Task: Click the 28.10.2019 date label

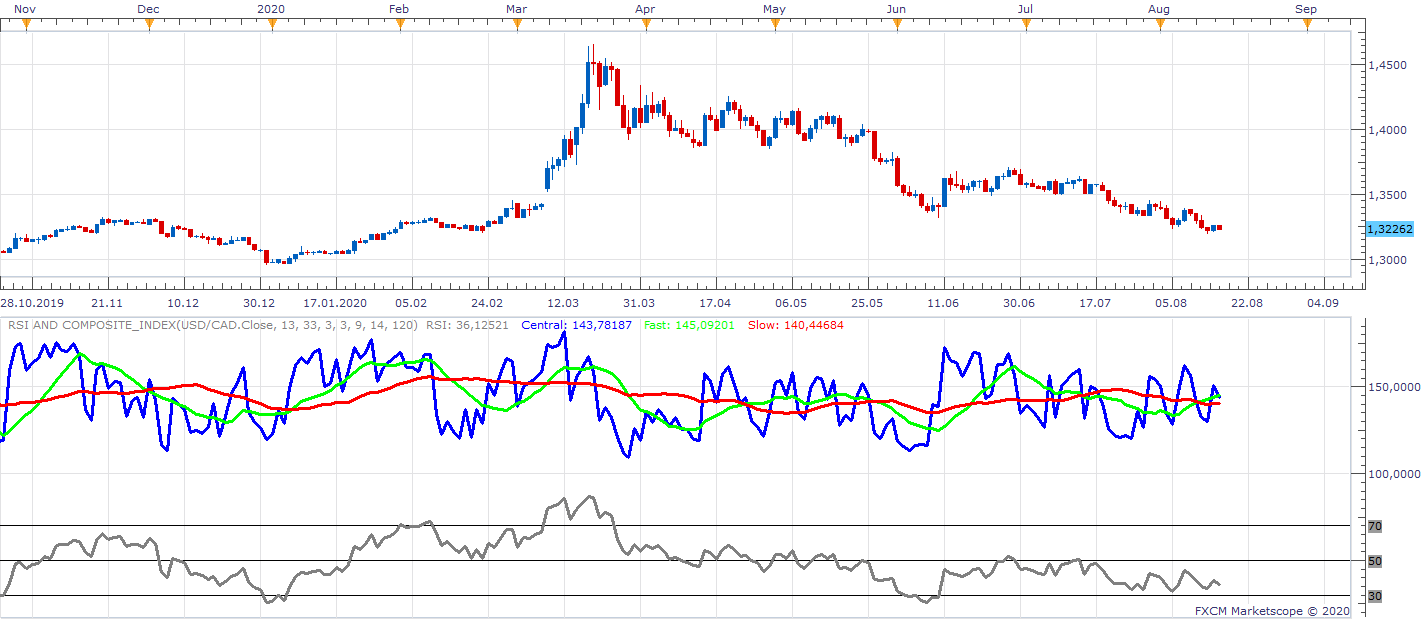Action: [x=30, y=302]
